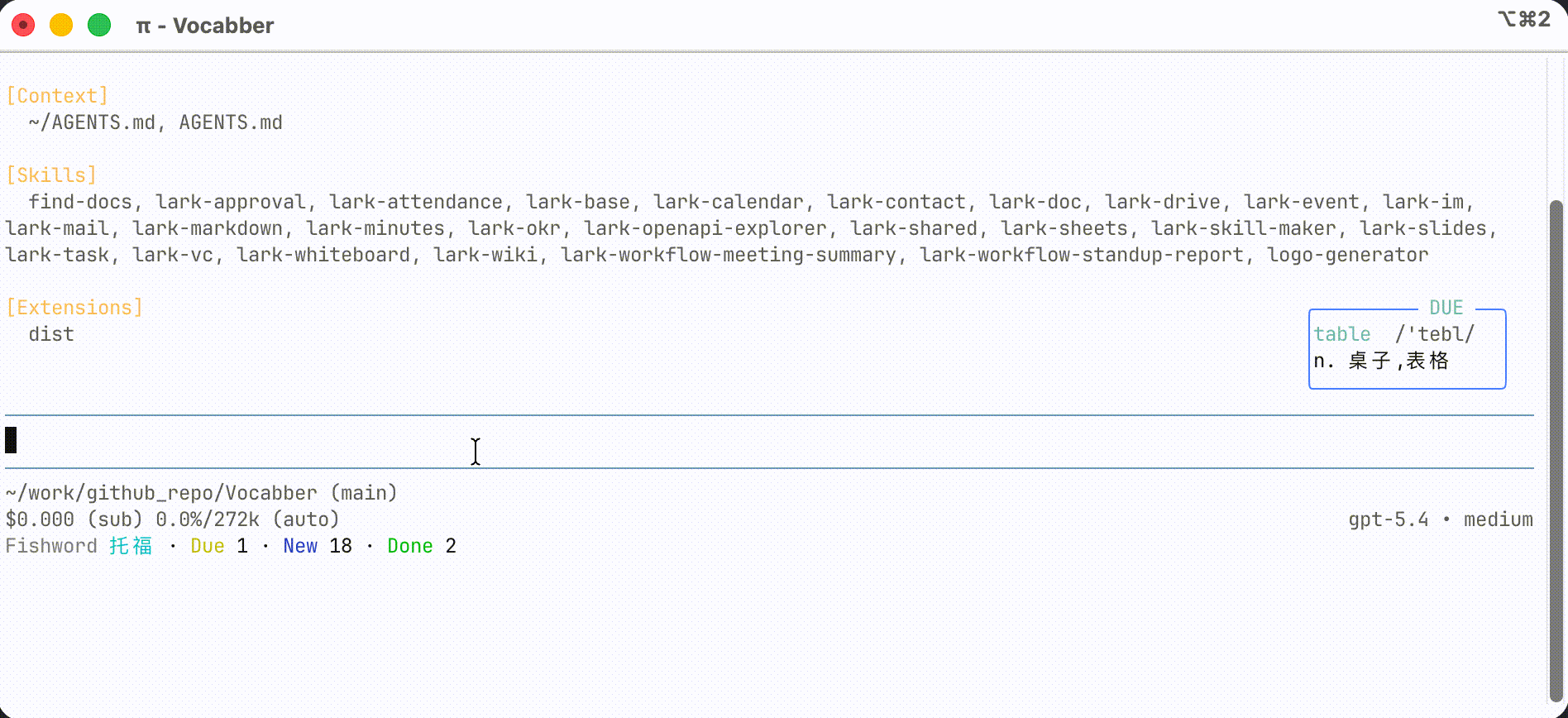Click the Due 1 counter
Viewport: 1568px width, 718px height.
coord(219,546)
